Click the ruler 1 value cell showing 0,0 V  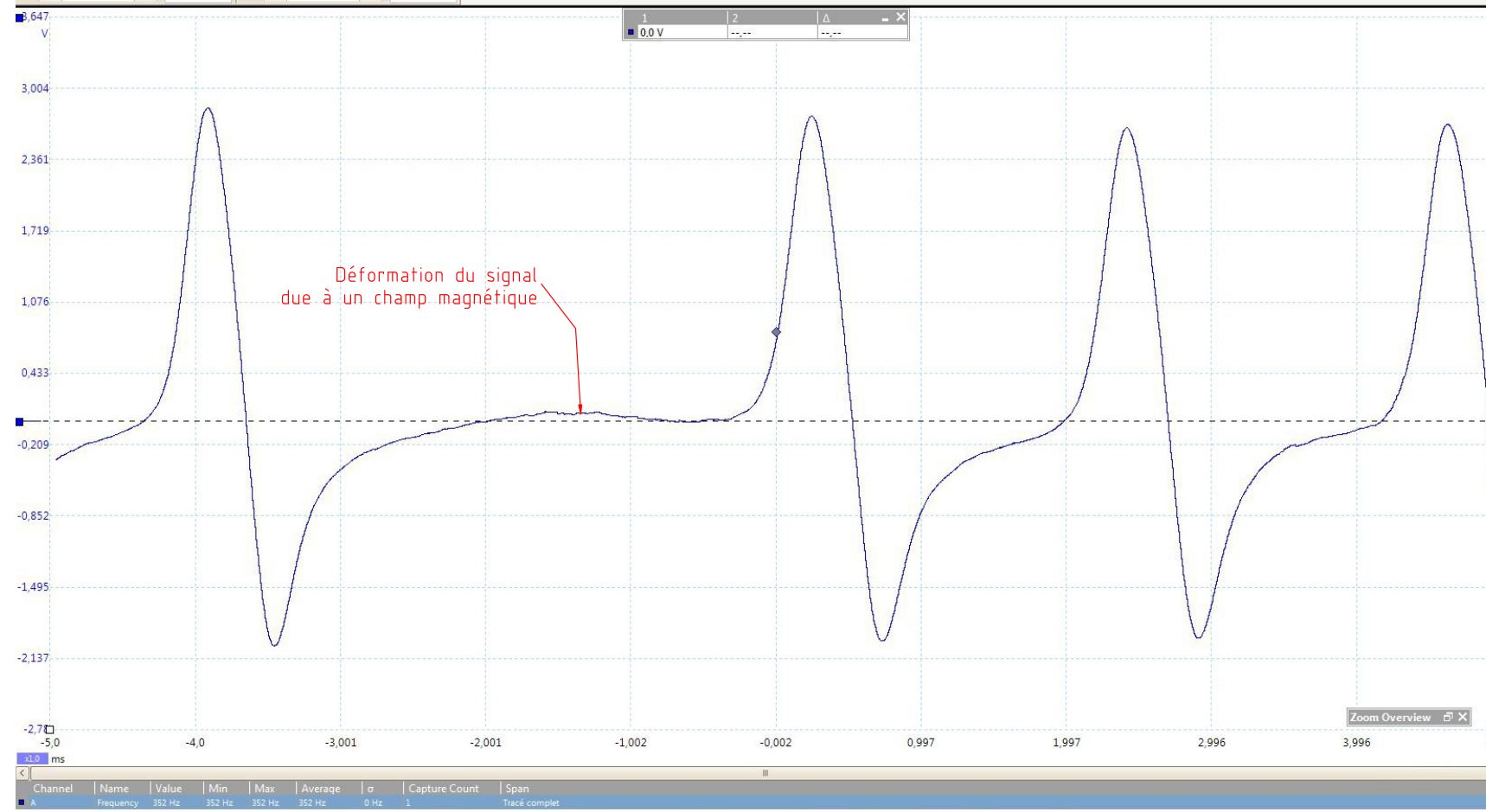pyautogui.click(x=679, y=33)
